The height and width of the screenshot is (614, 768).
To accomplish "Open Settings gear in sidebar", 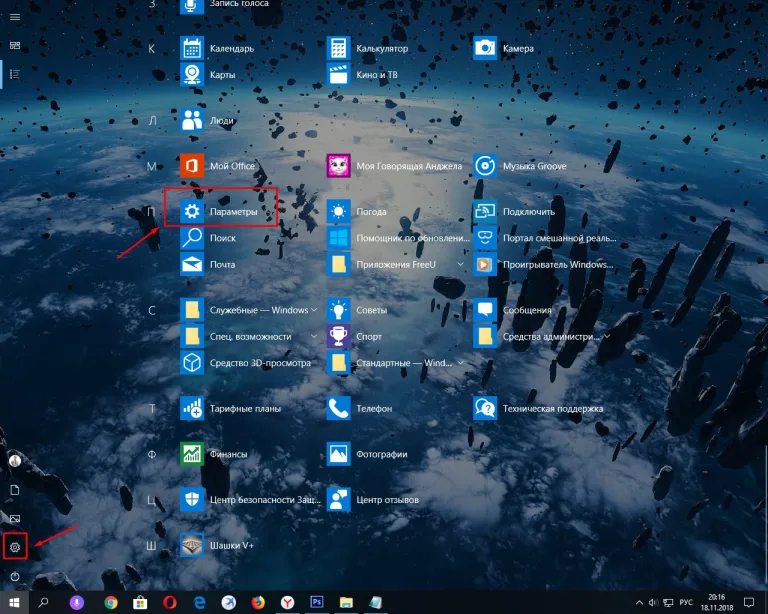I will click(x=15, y=547).
